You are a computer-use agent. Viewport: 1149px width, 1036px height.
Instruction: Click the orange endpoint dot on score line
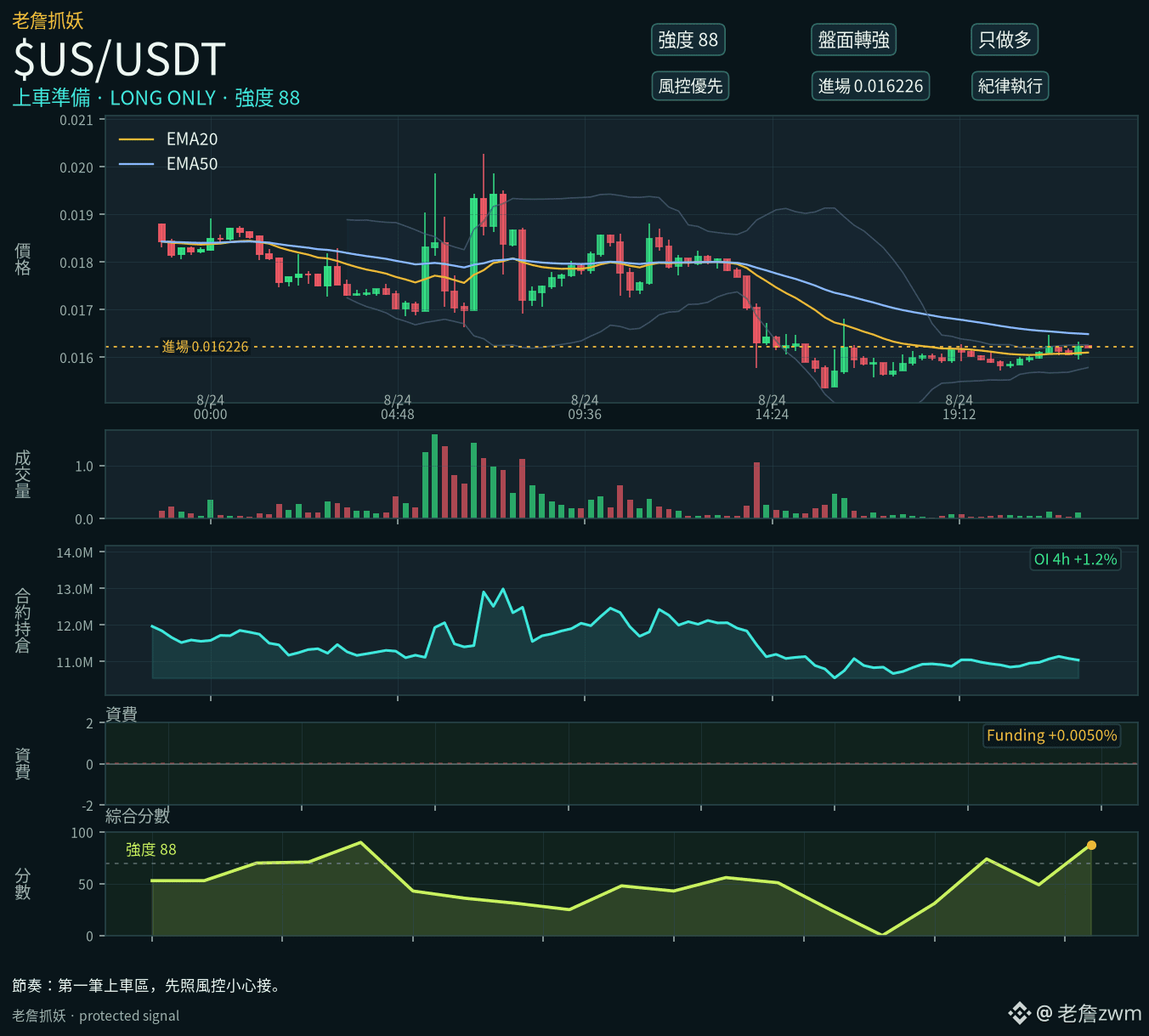[1091, 845]
